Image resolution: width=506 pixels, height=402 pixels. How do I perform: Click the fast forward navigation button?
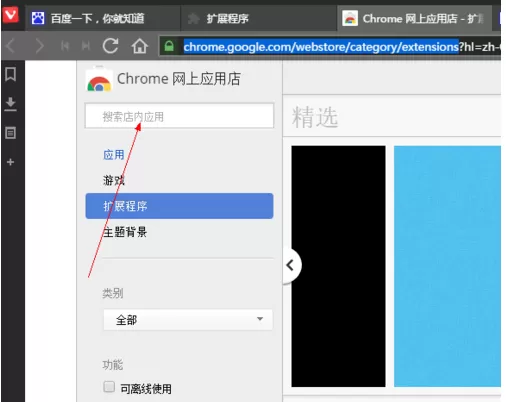tap(86, 46)
